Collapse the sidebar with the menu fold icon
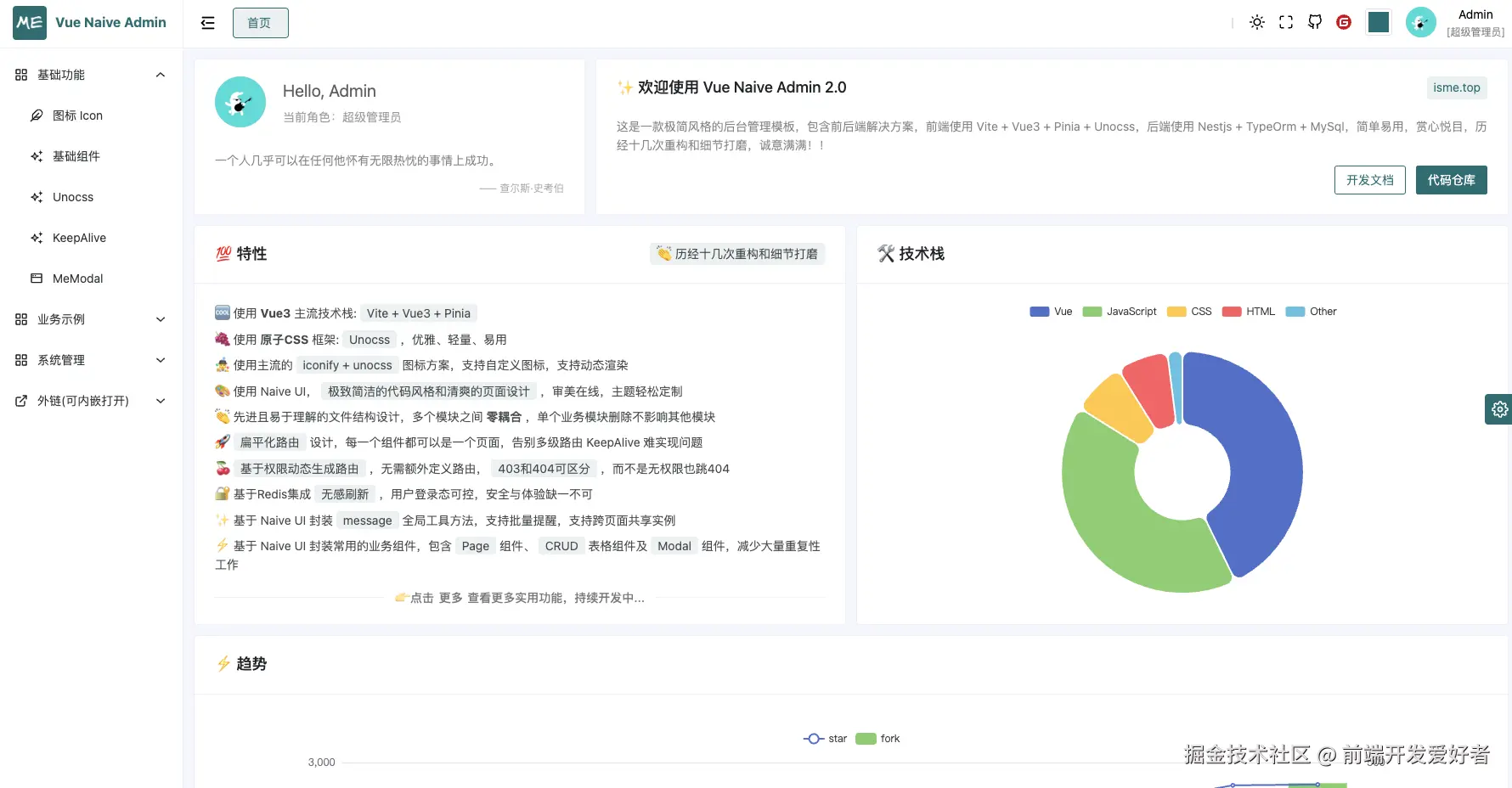Image resolution: width=1512 pixels, height=788 pixels. click(x=208, y=23)
